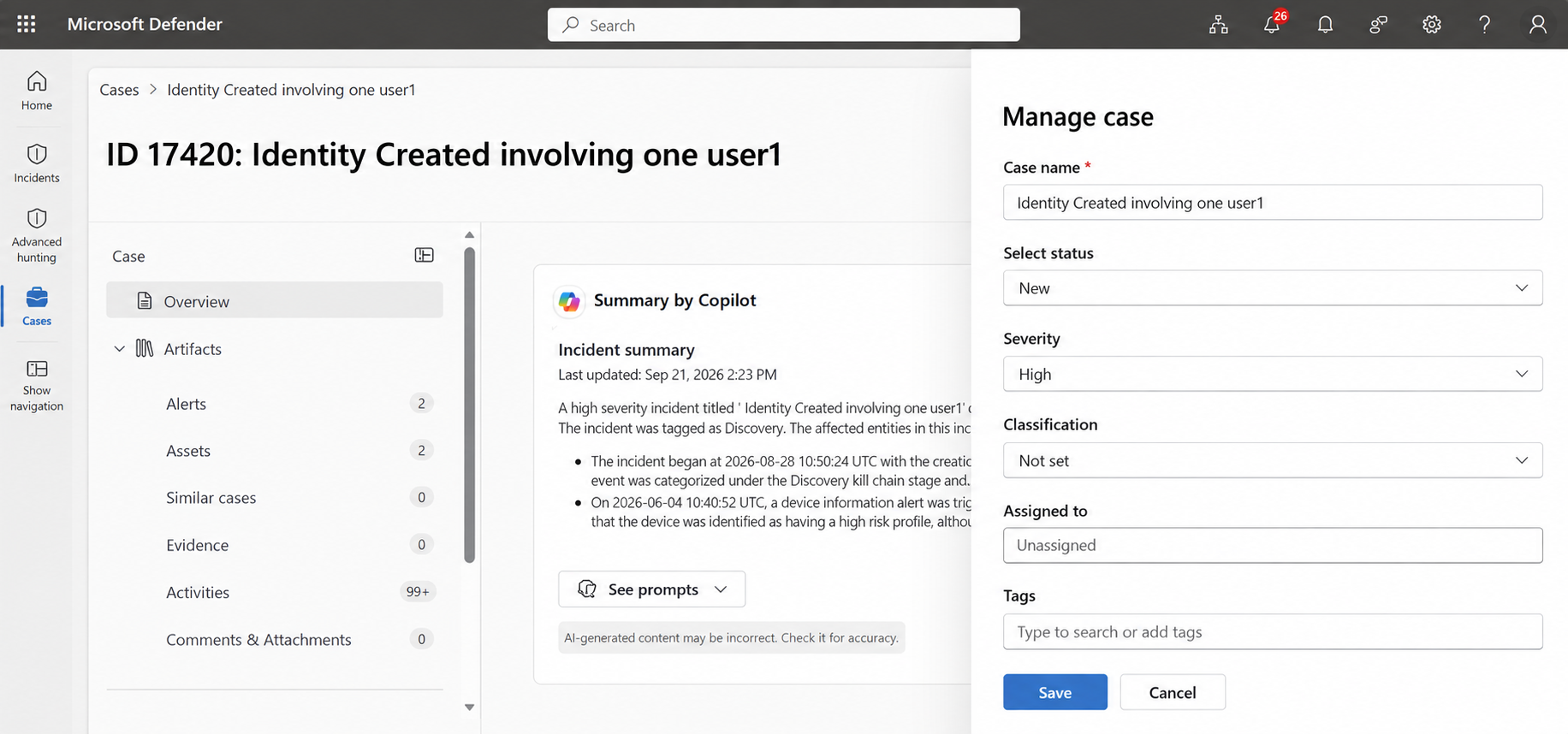
Task: Click the breadcrumb 'Identity Created involving one user1'
Action: point(291,90)
